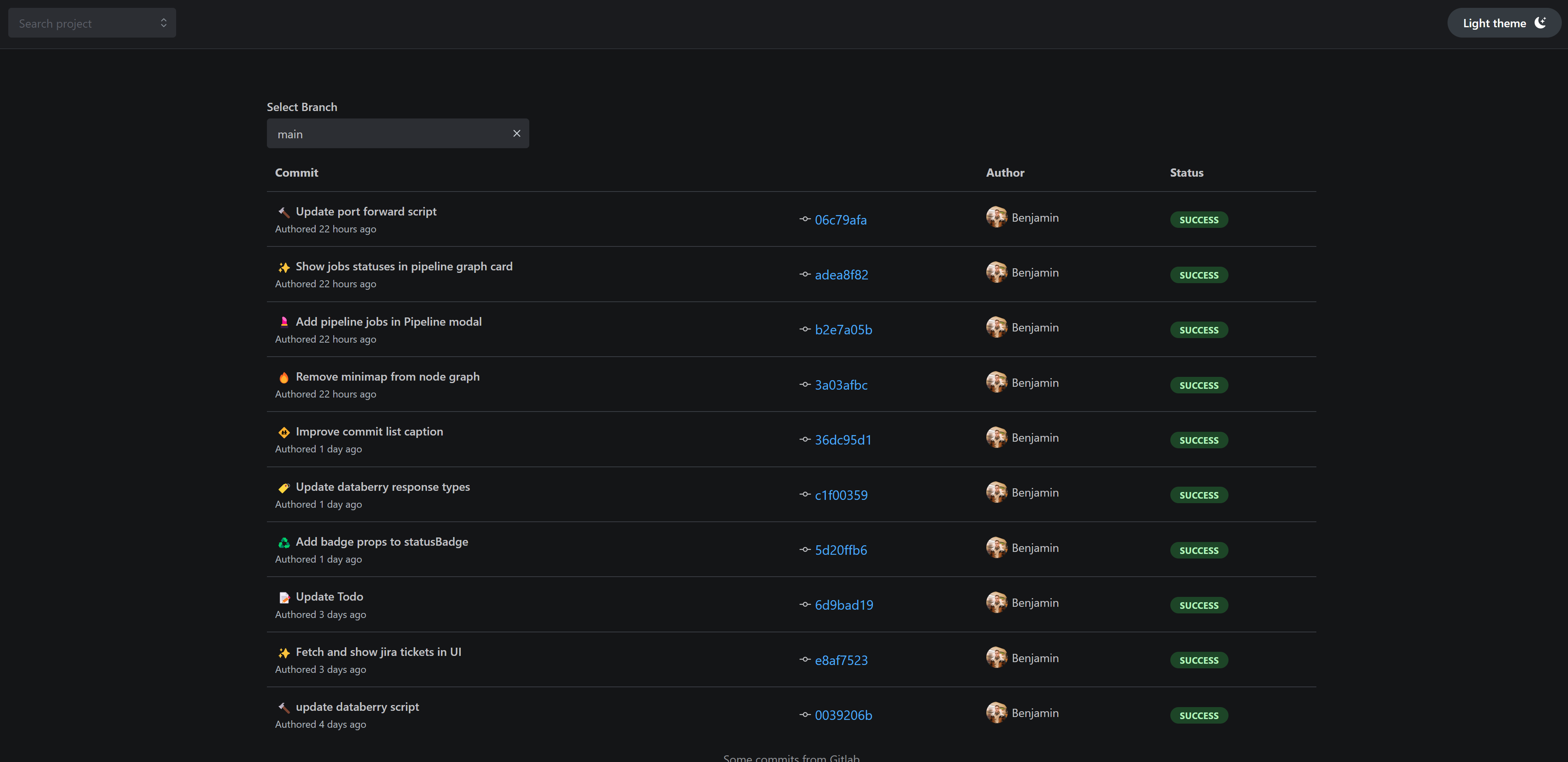
Task: Click the hammer icon on Update port forward script
Action: click(x=284, y=213)
